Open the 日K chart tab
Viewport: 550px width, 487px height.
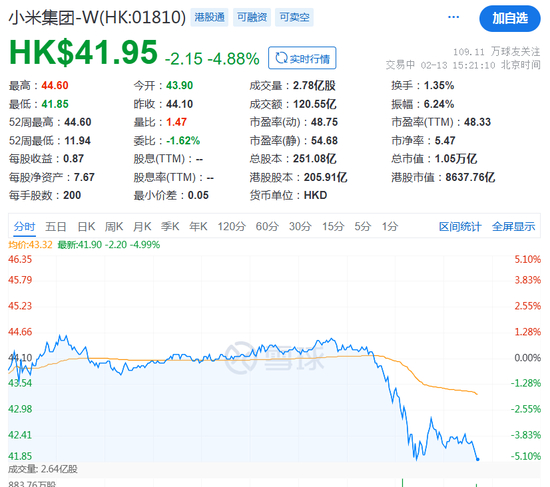click(86, 226)
